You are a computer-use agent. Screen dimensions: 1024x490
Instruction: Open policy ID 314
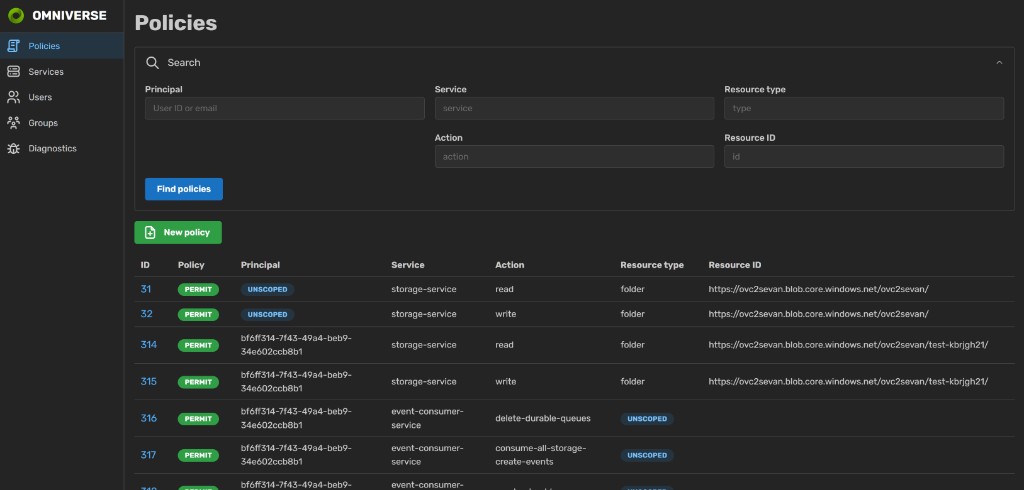click(x=149, y=344)
